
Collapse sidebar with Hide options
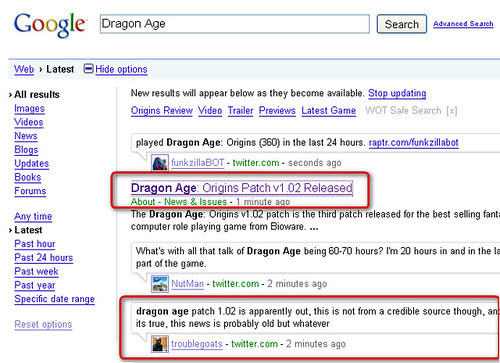pos(121,69)
